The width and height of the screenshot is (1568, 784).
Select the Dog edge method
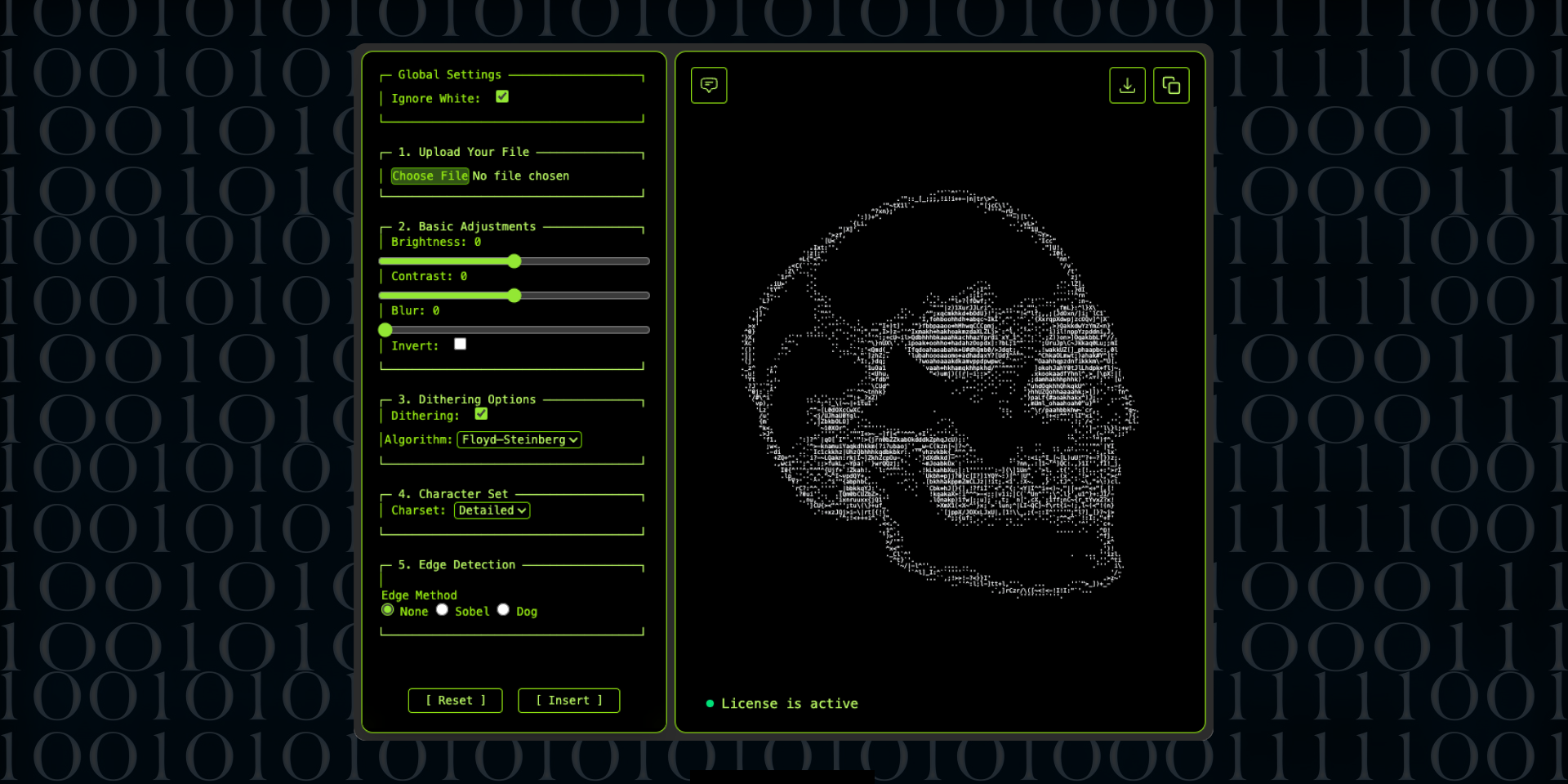pos(503,609)
